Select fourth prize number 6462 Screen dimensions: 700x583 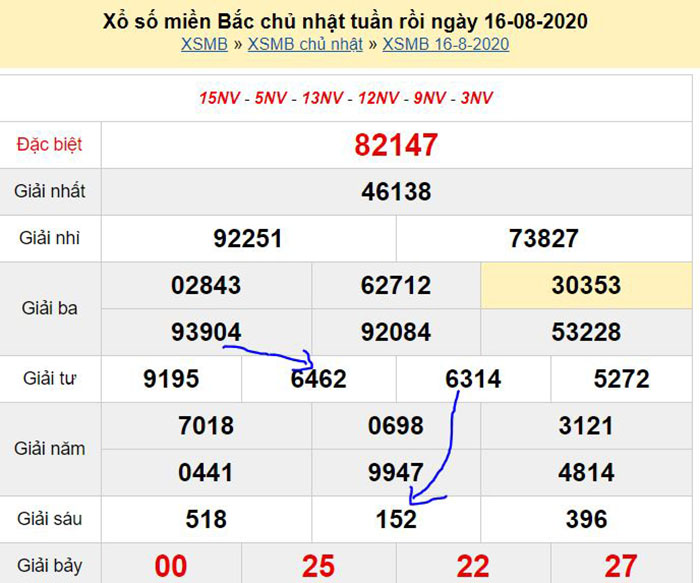click(x=318, y=380)
